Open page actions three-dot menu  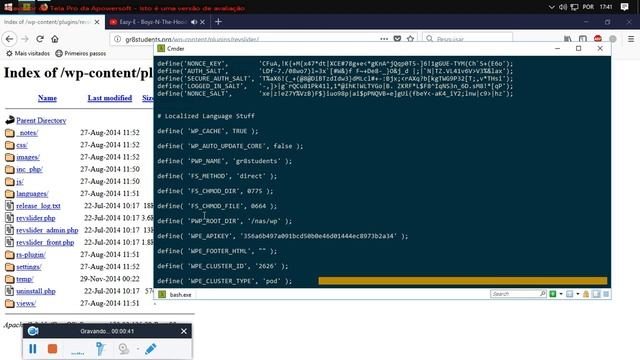(384, 39)
